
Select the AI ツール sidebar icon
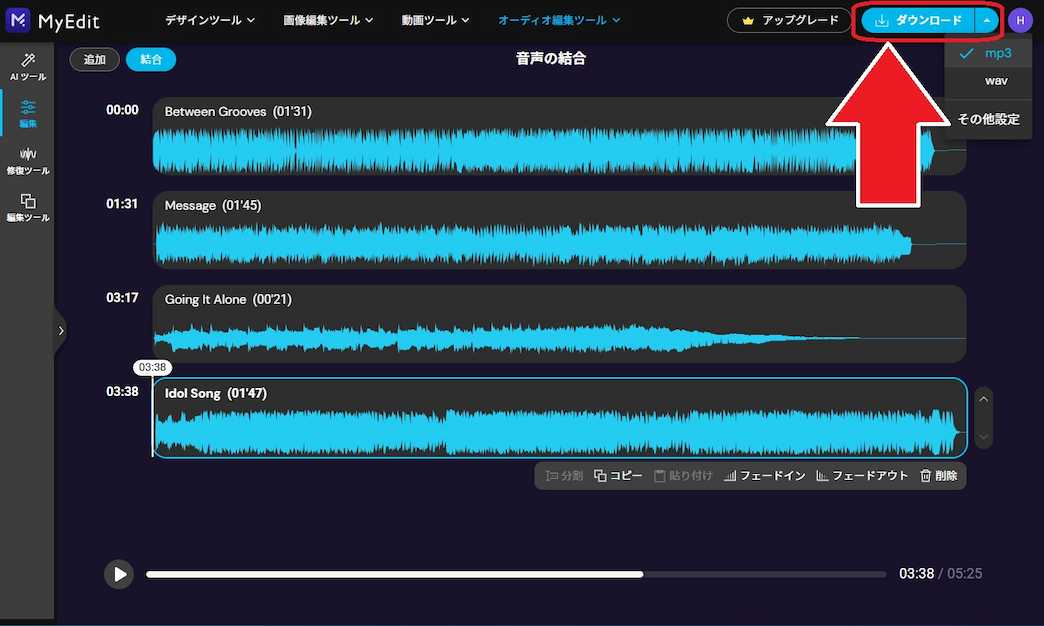pyautogui.click(x=27, y=67)
